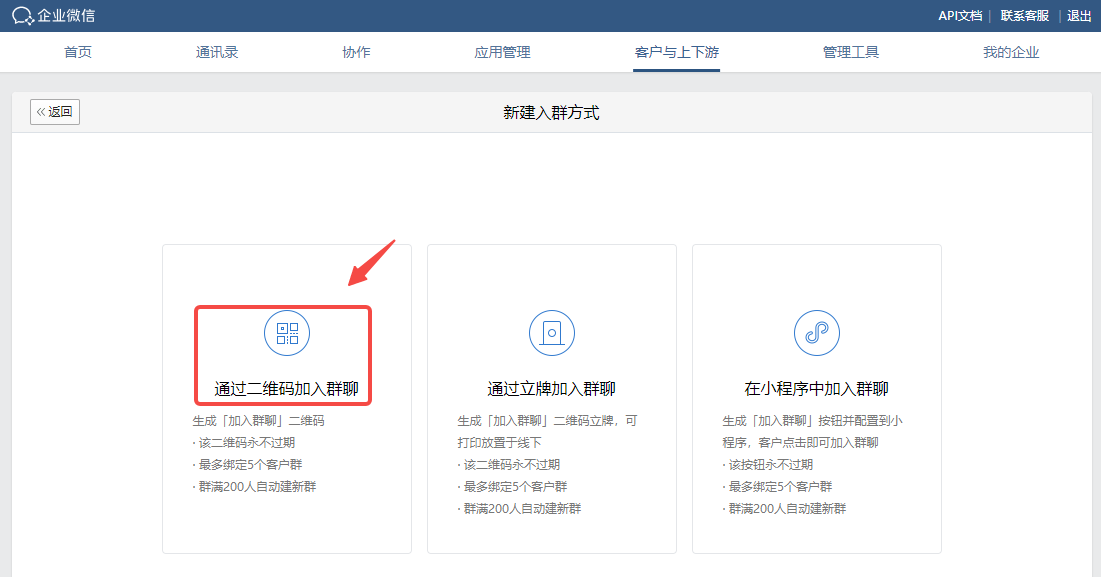Open the 应用管理 tab
This screenshot has width=1101, height=577.
pyautogui.click(x=502, y=52)
